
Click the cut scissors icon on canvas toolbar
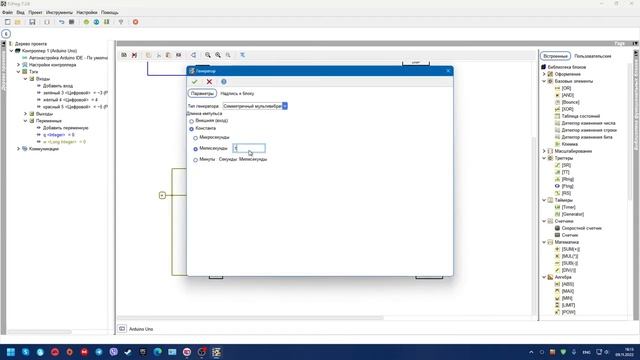click(x=159, y=55)
